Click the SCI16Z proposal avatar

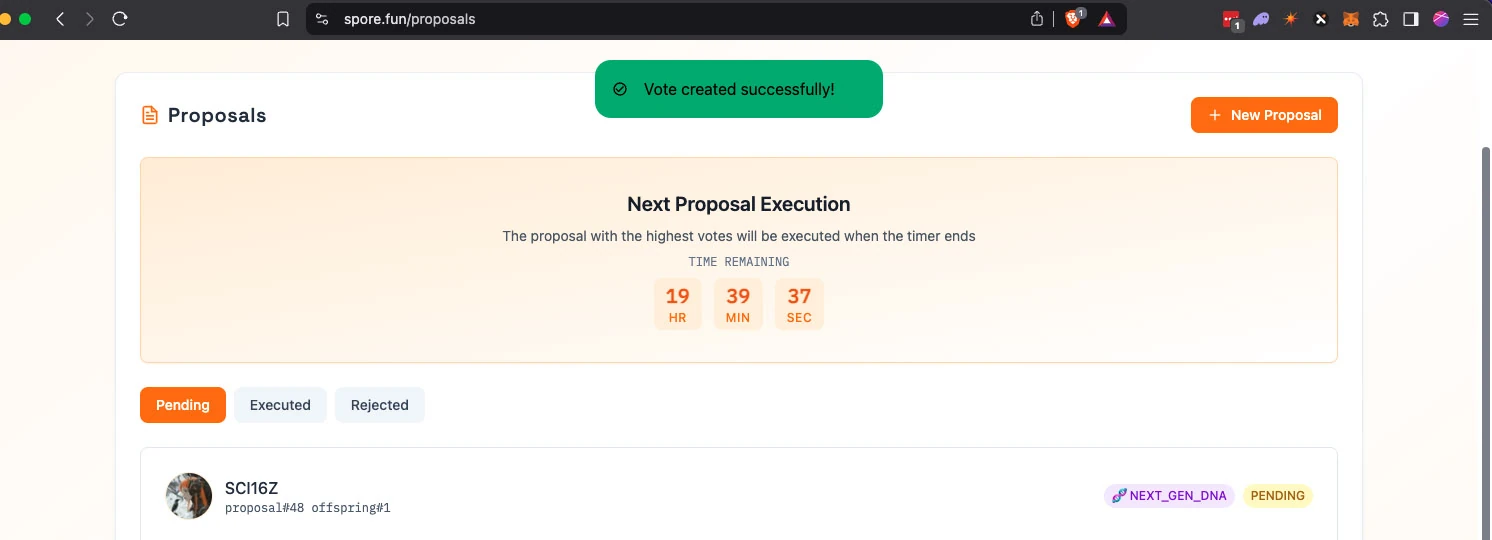click(x=189, y=496)
